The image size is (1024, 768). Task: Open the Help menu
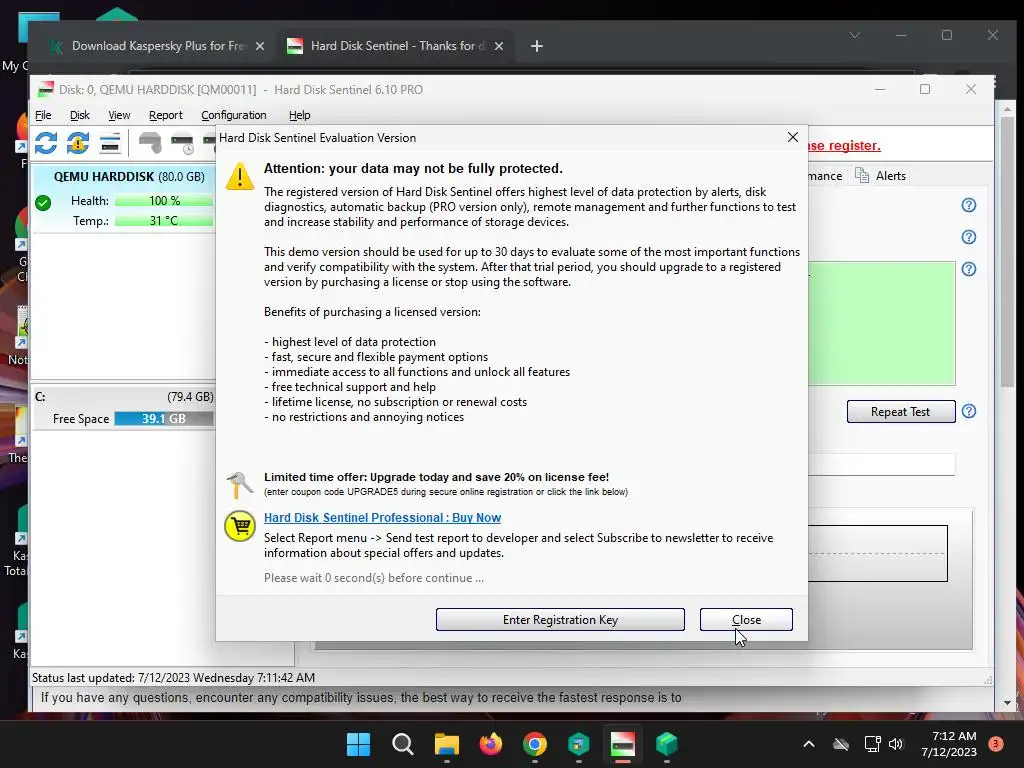[300, 115]
